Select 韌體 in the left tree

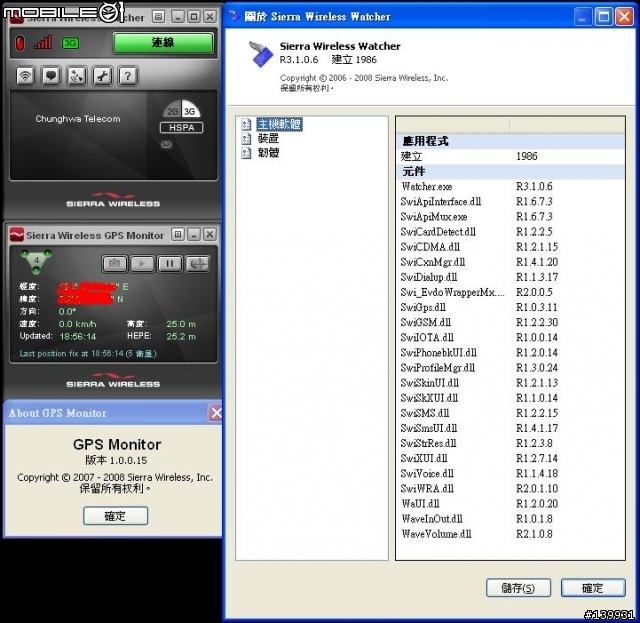[x=268, y=153]
